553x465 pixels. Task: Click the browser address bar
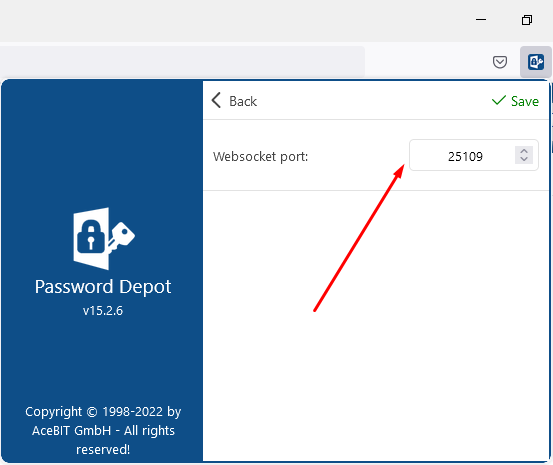182,61
